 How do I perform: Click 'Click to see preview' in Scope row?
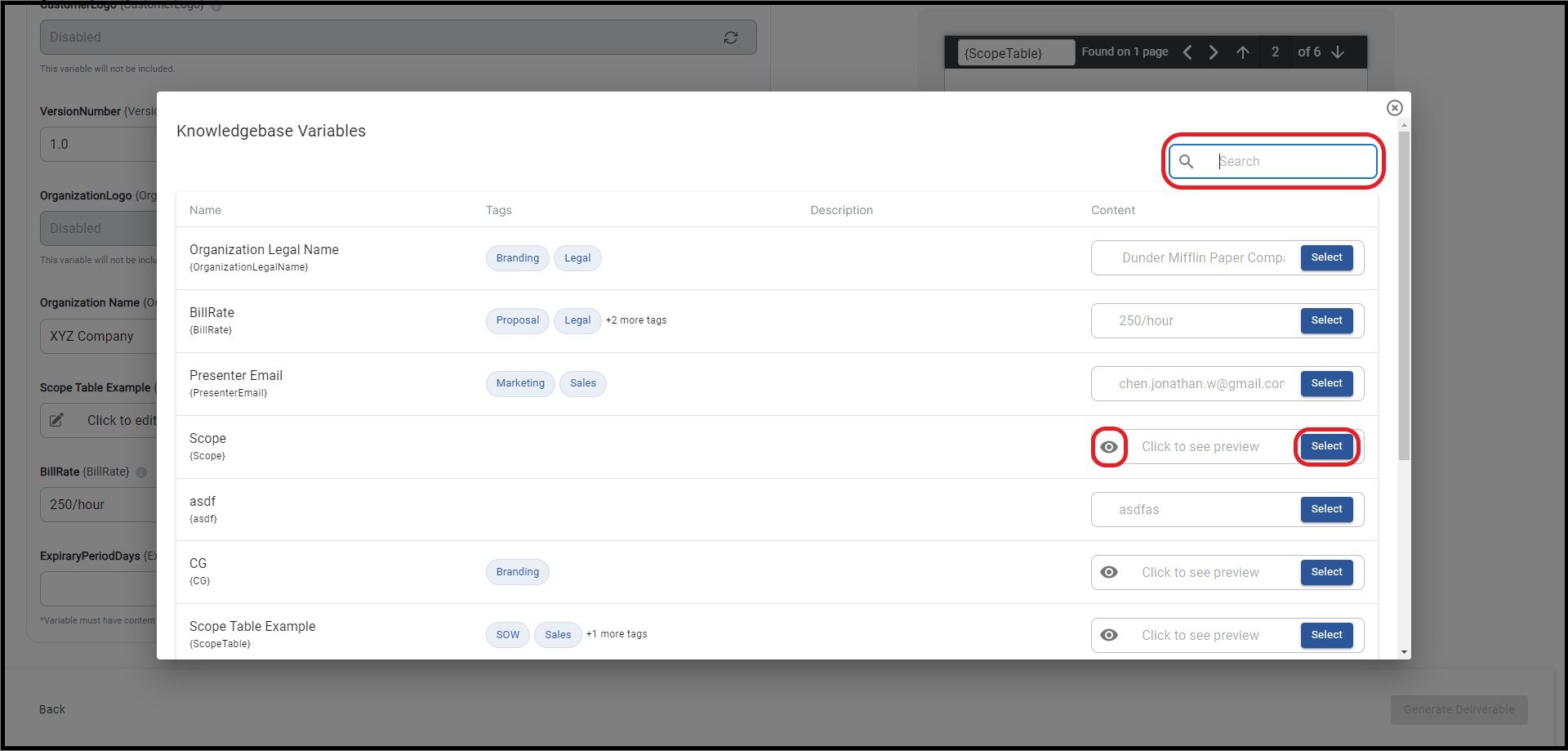click(1200, 446)
